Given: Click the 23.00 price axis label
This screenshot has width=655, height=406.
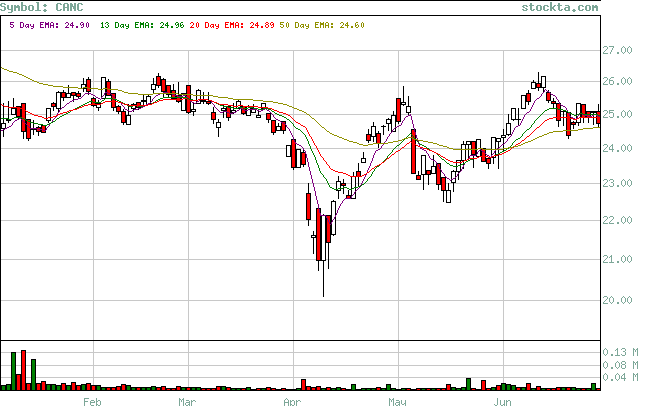Looking at the screenshot, I should click(x=617, y=183).
